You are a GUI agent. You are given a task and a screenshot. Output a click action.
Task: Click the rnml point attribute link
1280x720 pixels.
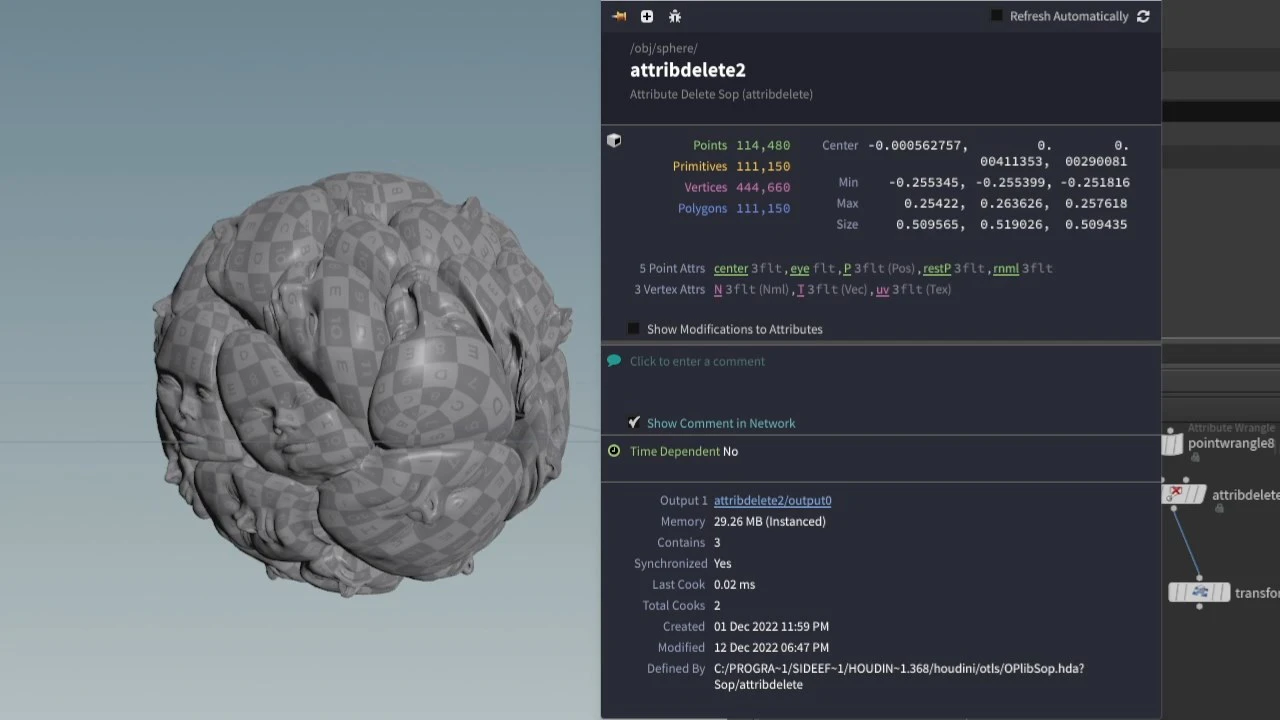pos(1006,268)
